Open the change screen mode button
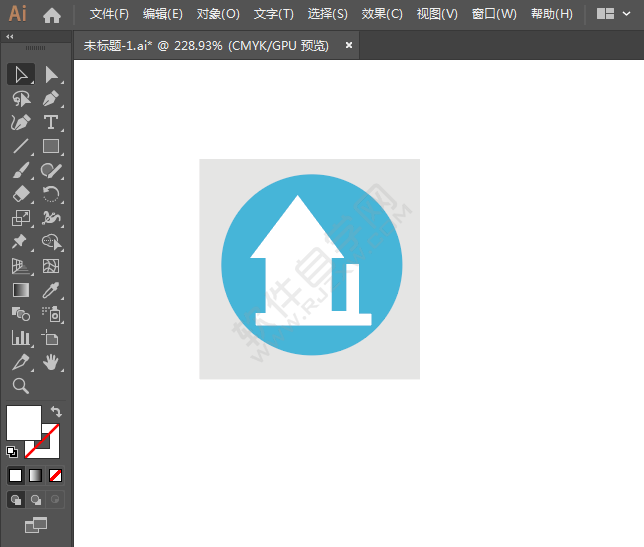The image size is (644, 547). 36,525
